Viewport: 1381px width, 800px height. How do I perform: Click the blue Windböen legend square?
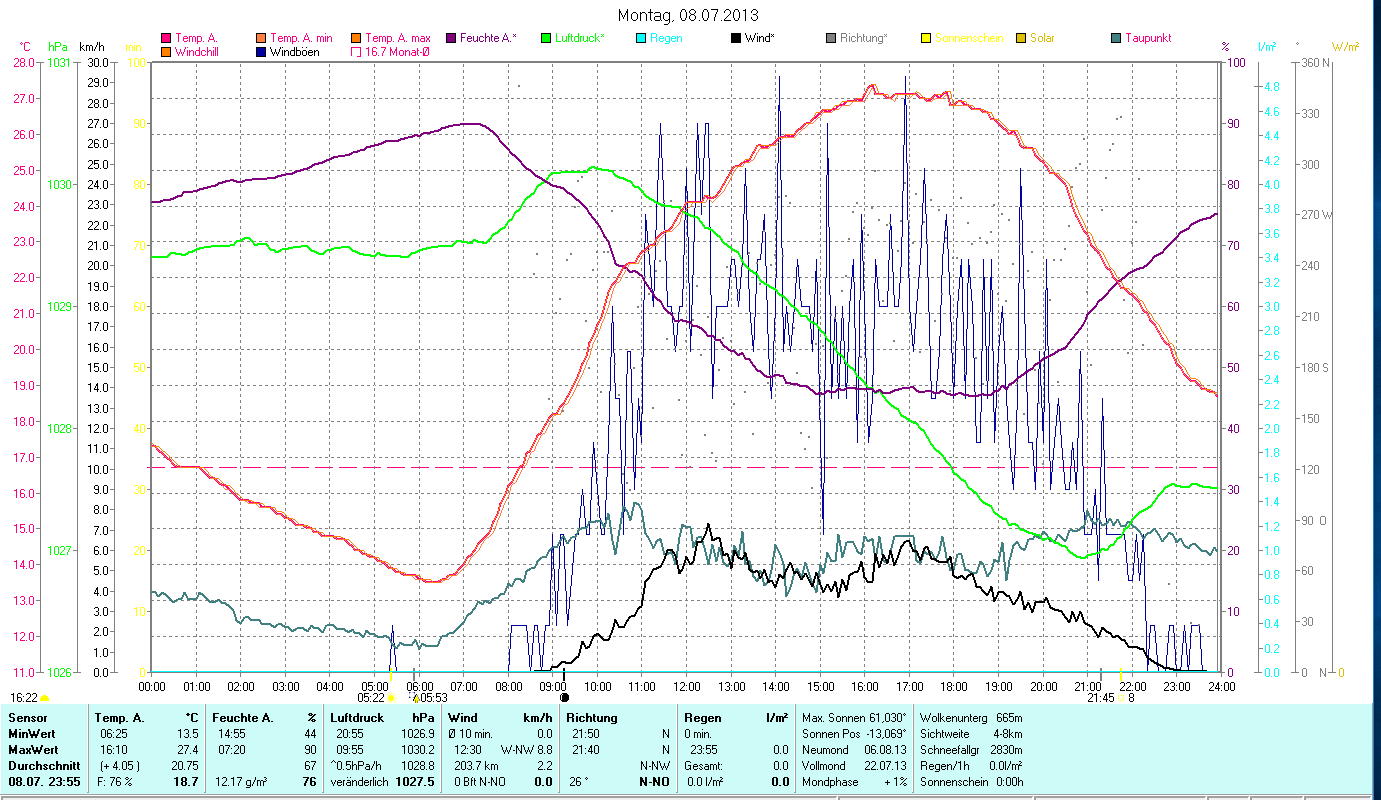tap(262, 52)
